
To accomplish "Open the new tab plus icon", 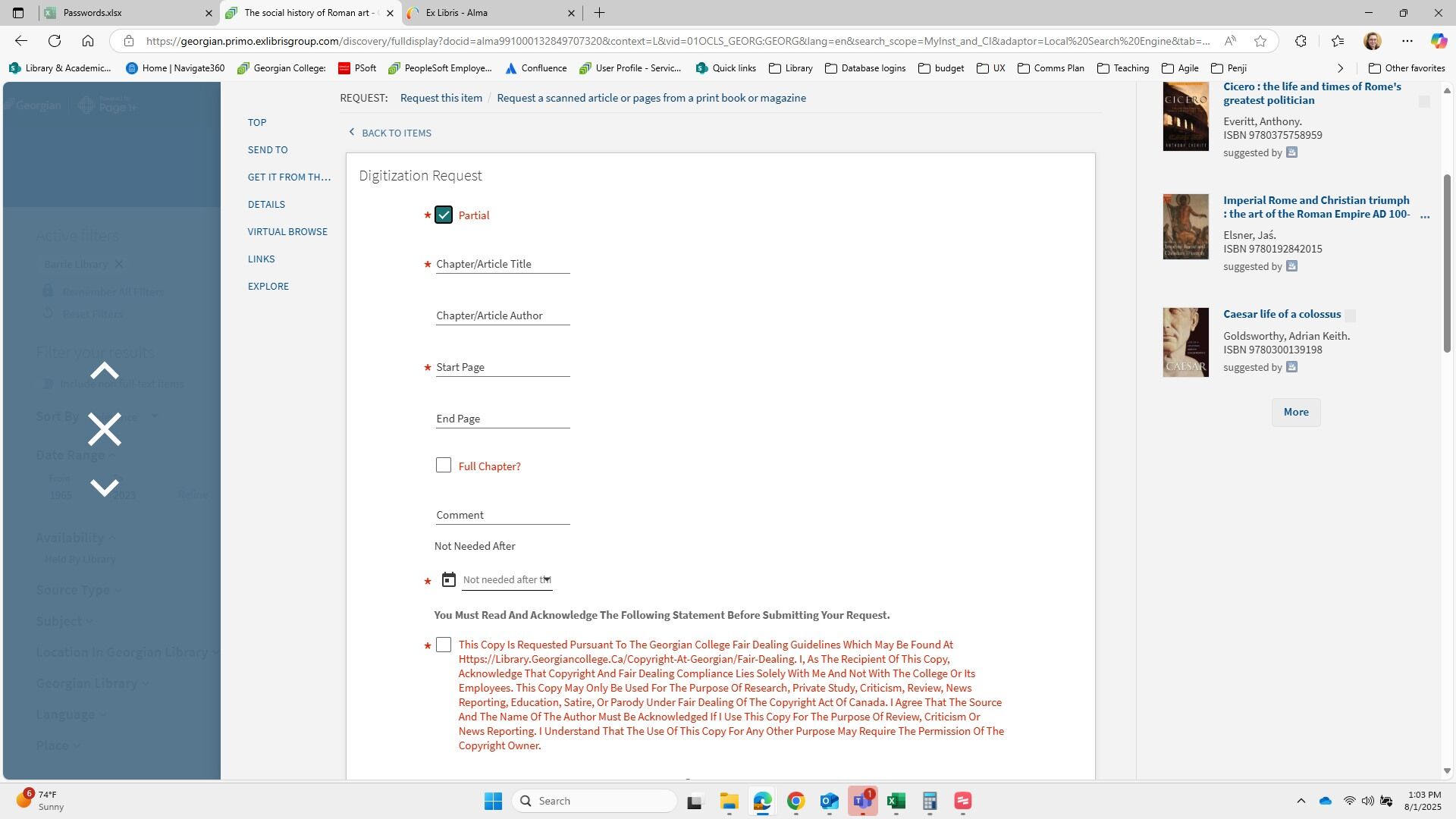I will point(599,13).
